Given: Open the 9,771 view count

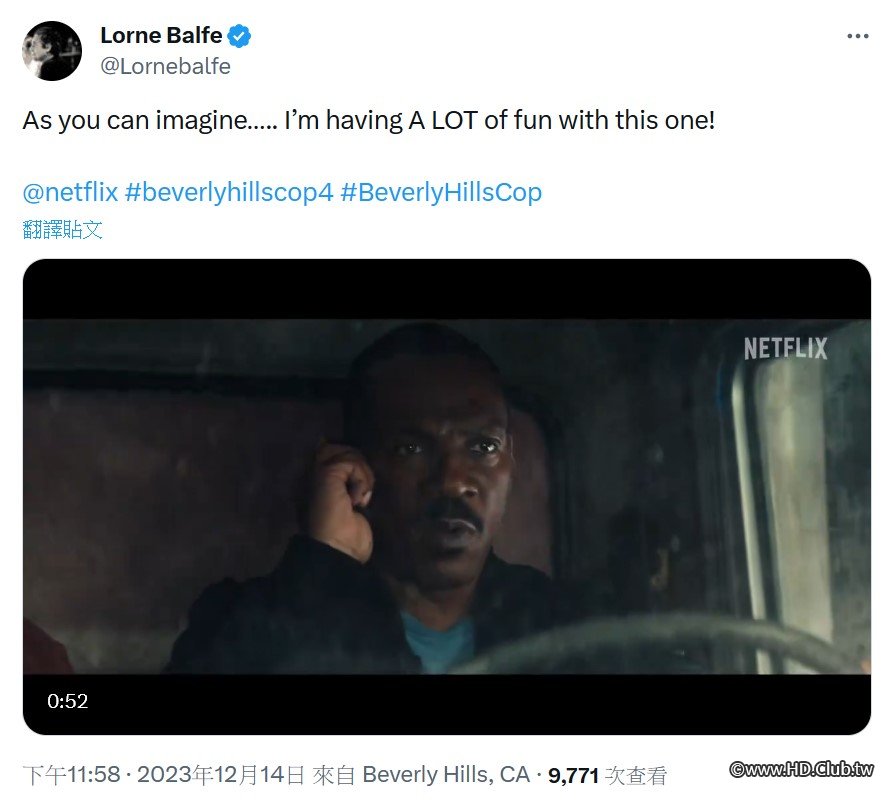Looking at the screenshot, I should click(x=574, y=775).
